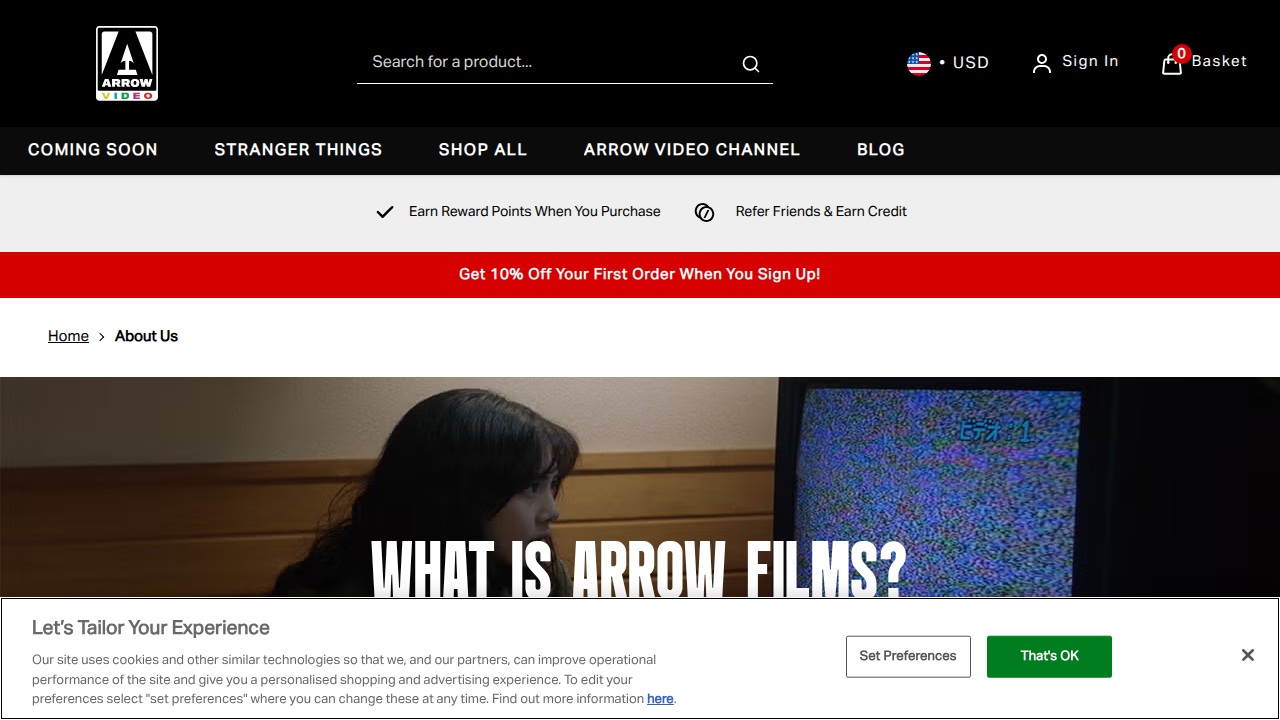Image resolution: width=1280 pixels, height=720 pixels.
Task: Open the cookie info 'here' link
Action: pos(660,699)
